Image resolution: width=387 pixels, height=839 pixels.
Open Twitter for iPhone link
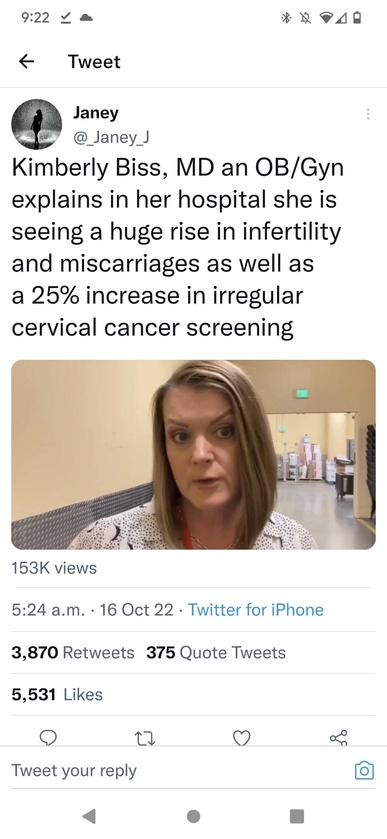(x=256, y=610)
